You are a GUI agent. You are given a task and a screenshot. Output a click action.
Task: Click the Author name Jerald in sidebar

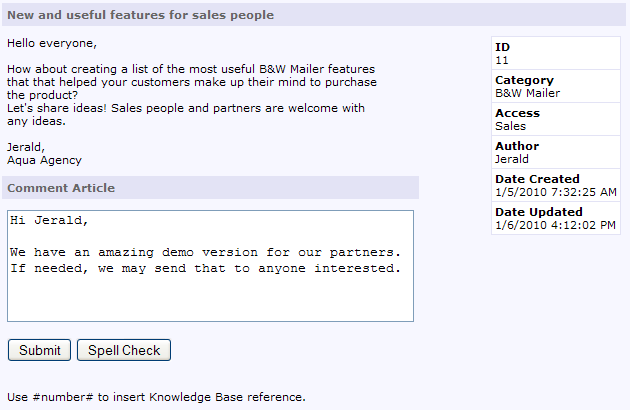pos(511,159)
